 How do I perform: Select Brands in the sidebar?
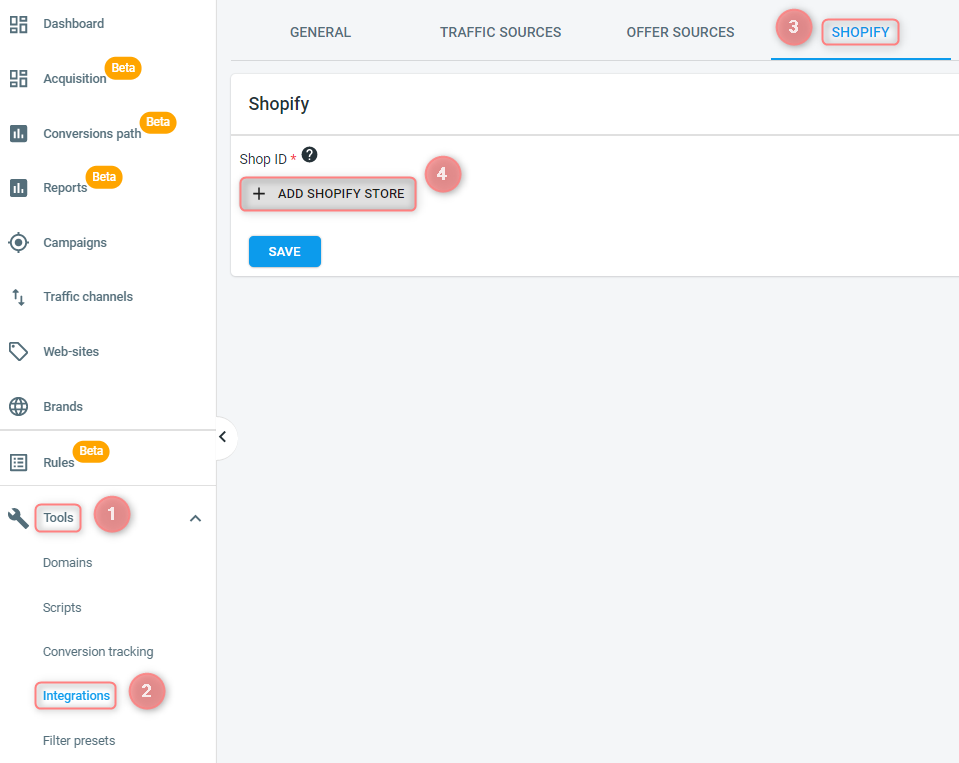[63, 407]
